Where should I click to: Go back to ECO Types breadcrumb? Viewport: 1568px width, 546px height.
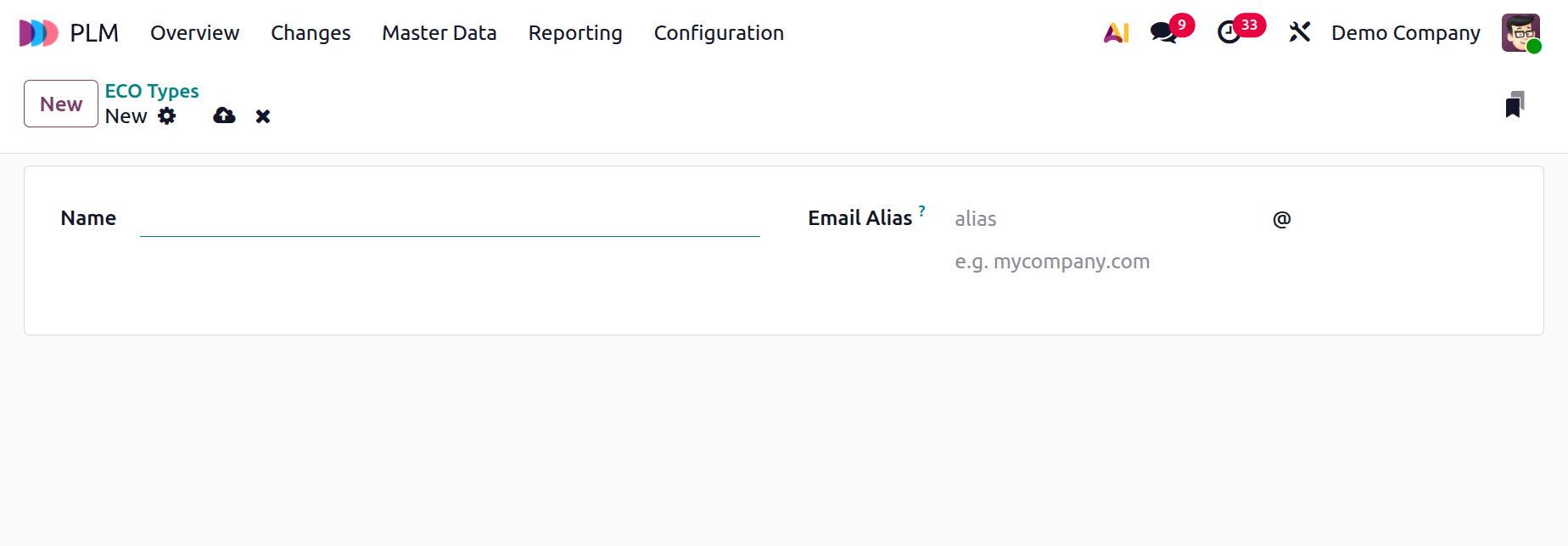click(151, 91)
